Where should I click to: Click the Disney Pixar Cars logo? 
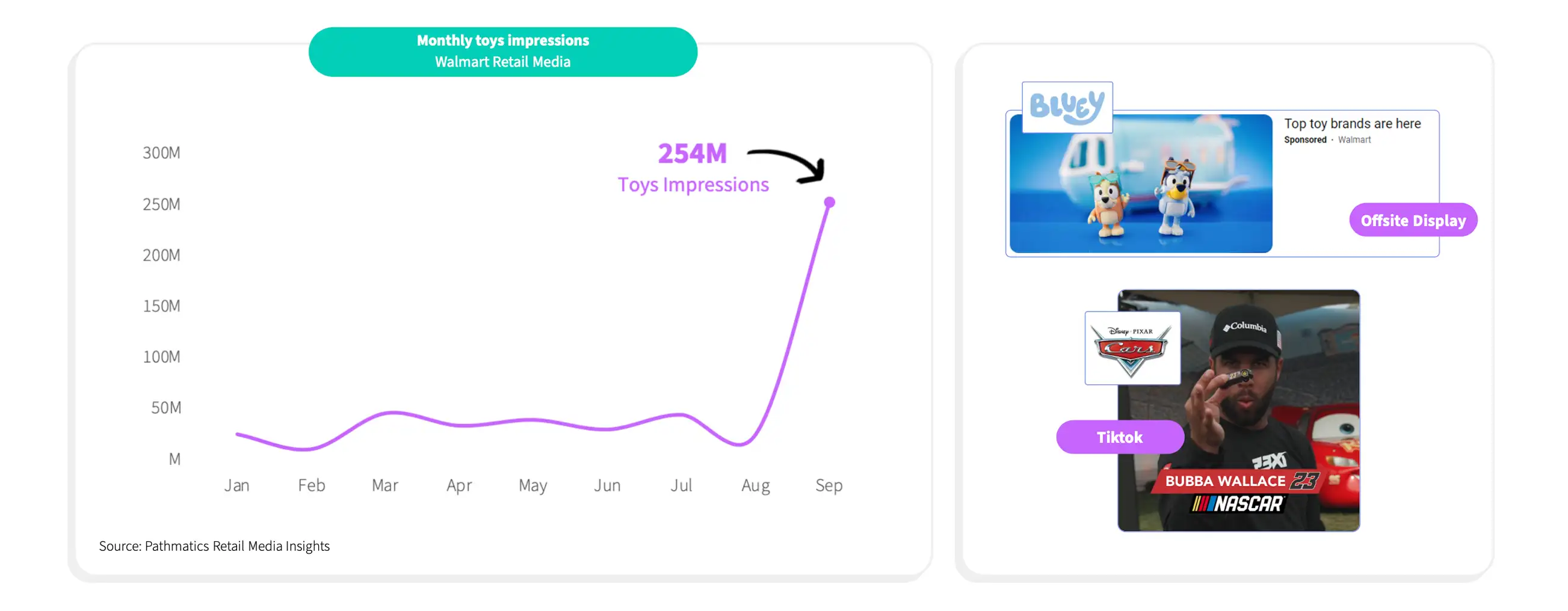[1132, 348]
